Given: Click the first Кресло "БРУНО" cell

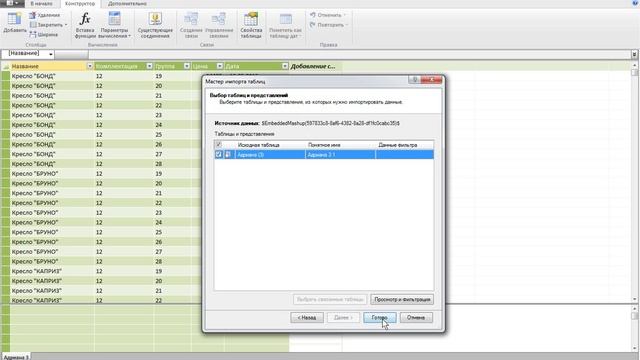Looking at the screenshot, I should (x=51, y=173).
